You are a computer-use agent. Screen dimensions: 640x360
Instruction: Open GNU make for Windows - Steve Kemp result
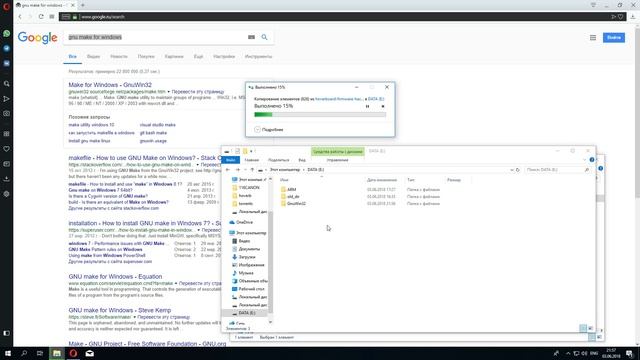click(x=120, y=310)
